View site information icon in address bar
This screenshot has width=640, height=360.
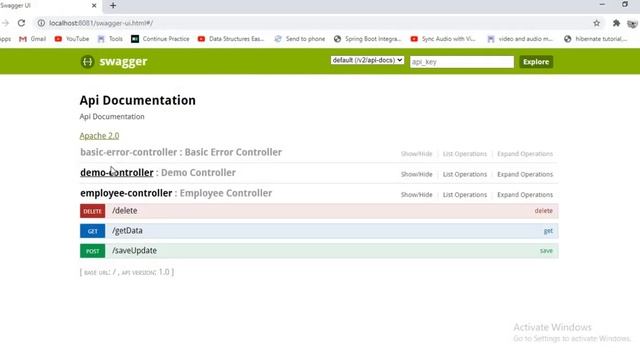click(x=41, y=23)
